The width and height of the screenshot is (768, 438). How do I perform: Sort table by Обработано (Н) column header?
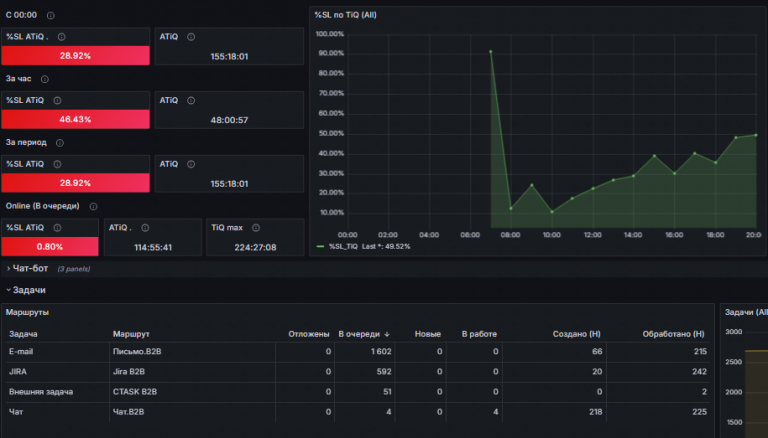tap(673, 334)
